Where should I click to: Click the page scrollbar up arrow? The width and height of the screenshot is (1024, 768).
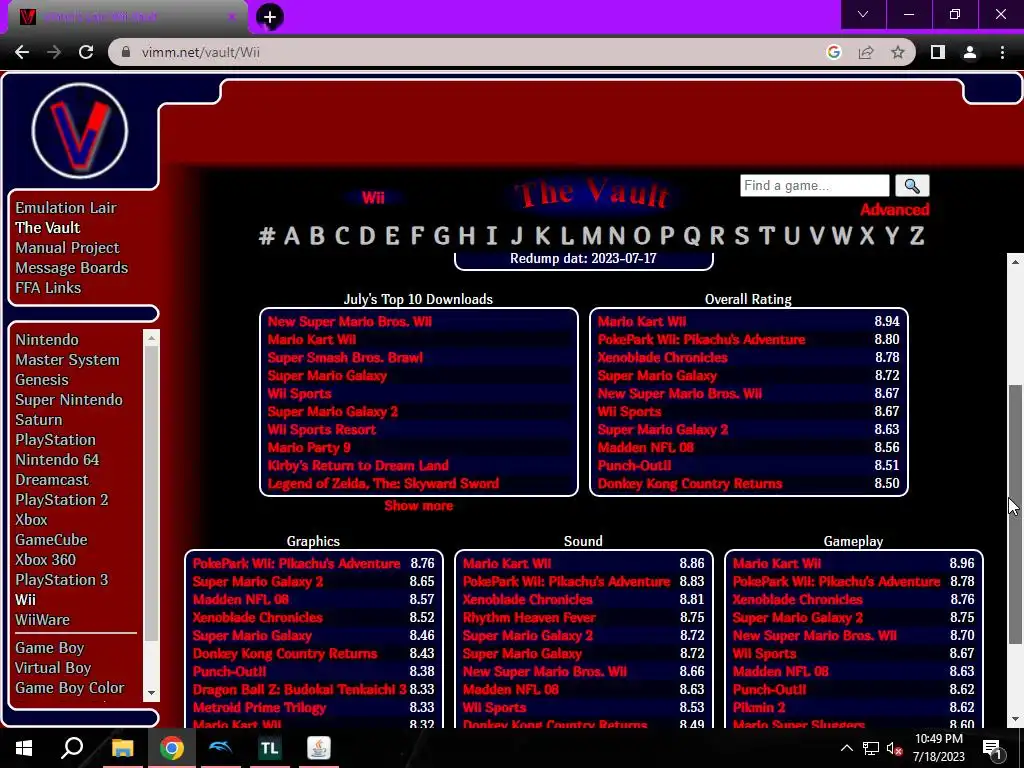pyautogui.click(x=1015, y=262)
